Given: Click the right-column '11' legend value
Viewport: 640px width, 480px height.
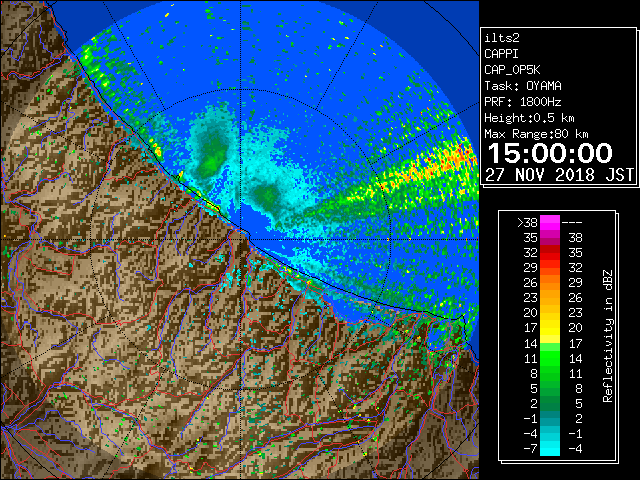Looking at the screenshot, I should pos(576,373).
